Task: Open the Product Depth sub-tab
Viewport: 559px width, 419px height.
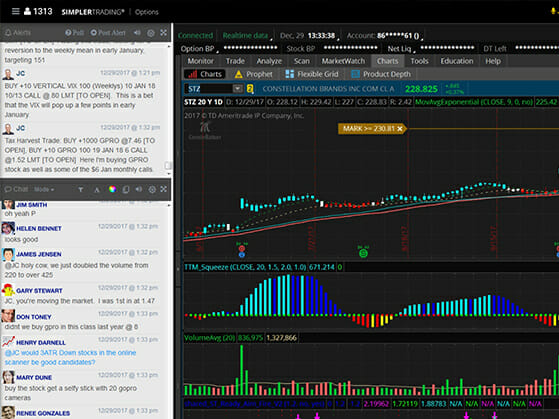Action: (x=381, y=74)
